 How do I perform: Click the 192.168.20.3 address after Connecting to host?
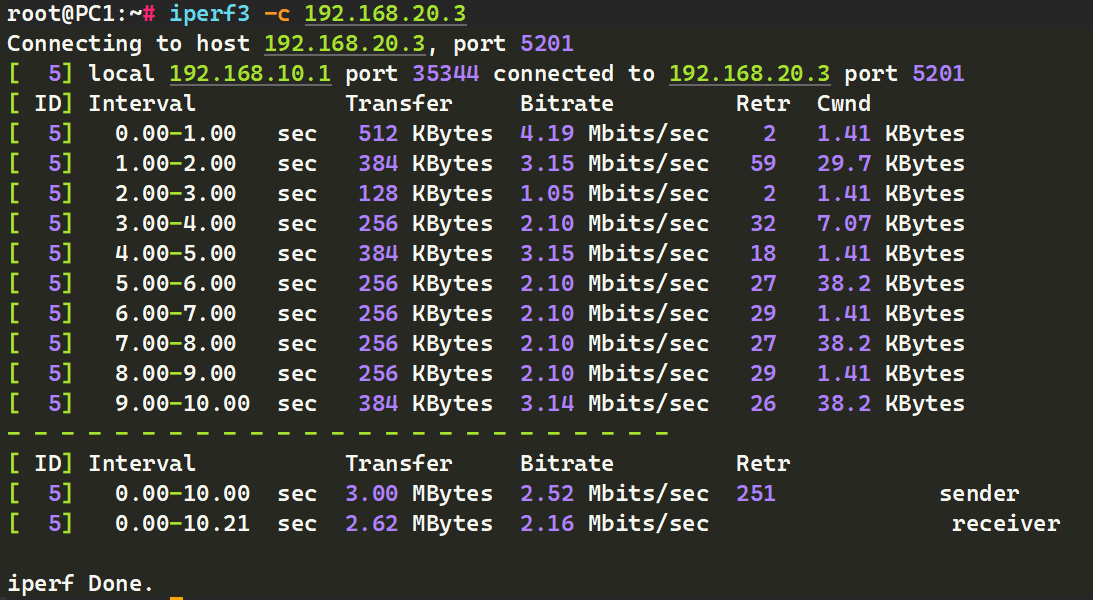pos(345,43)
